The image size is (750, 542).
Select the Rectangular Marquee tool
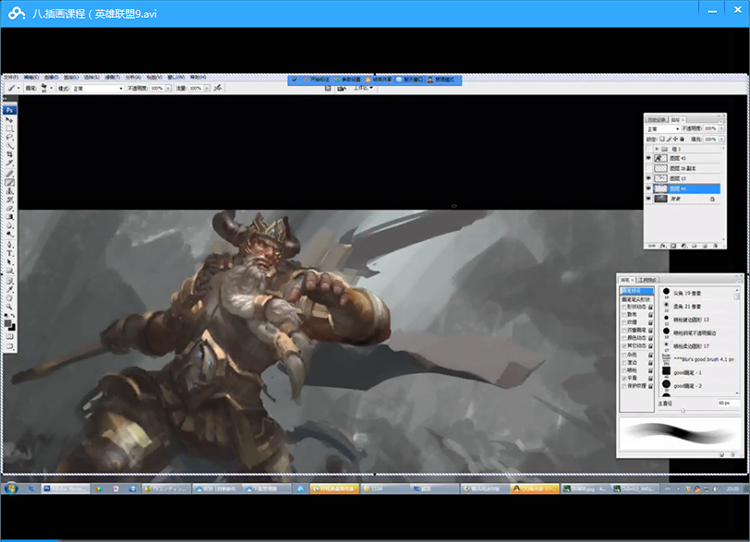pos(9,128)
